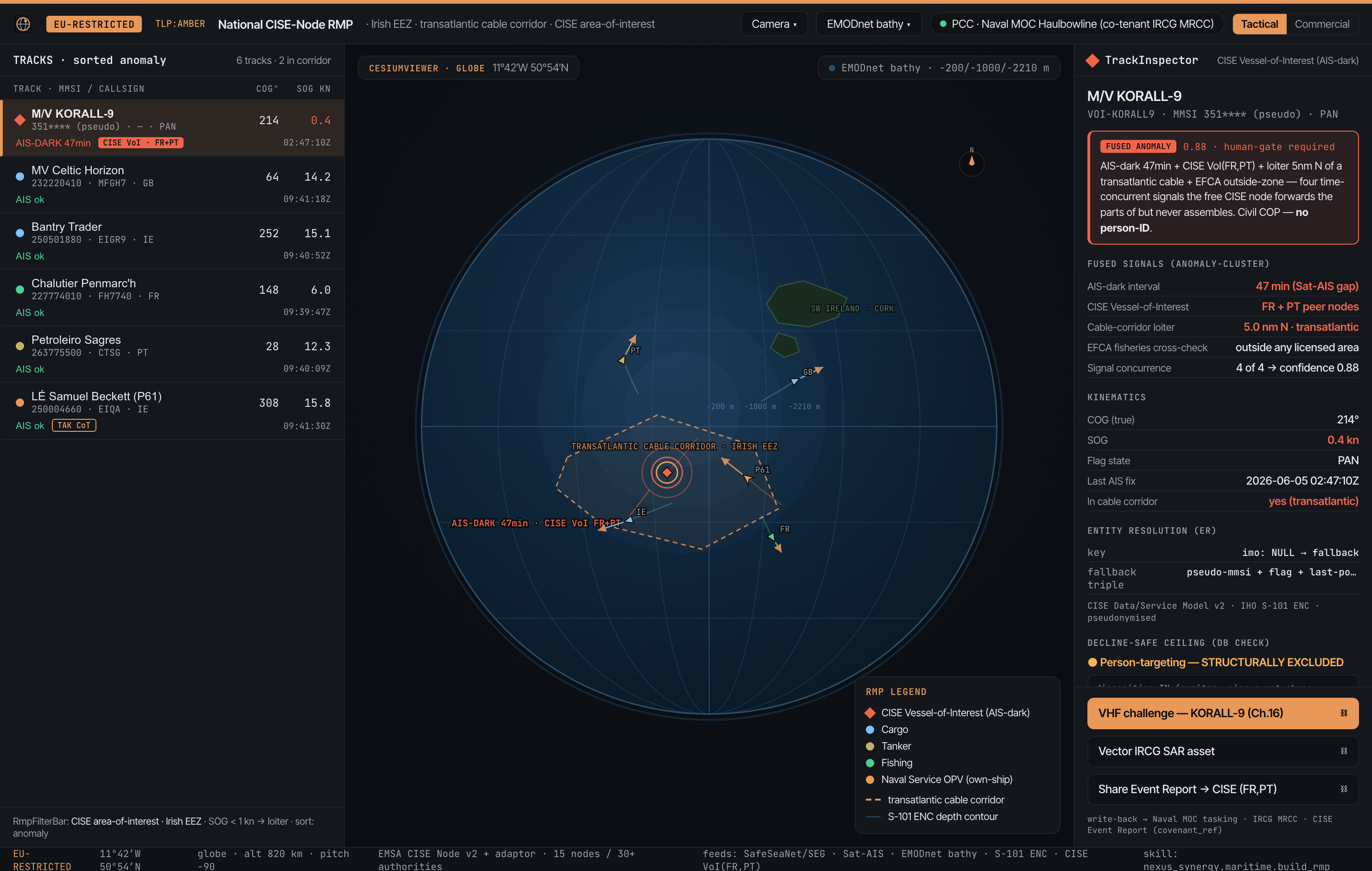Select the Petroleiro Sagres track name
1372x871 pixels.
point(76,340)
